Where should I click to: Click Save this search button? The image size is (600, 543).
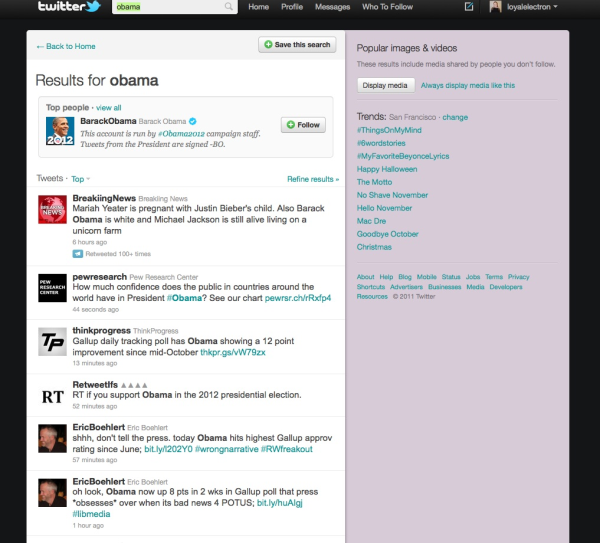pyautogui.click(x=297, y=45)
